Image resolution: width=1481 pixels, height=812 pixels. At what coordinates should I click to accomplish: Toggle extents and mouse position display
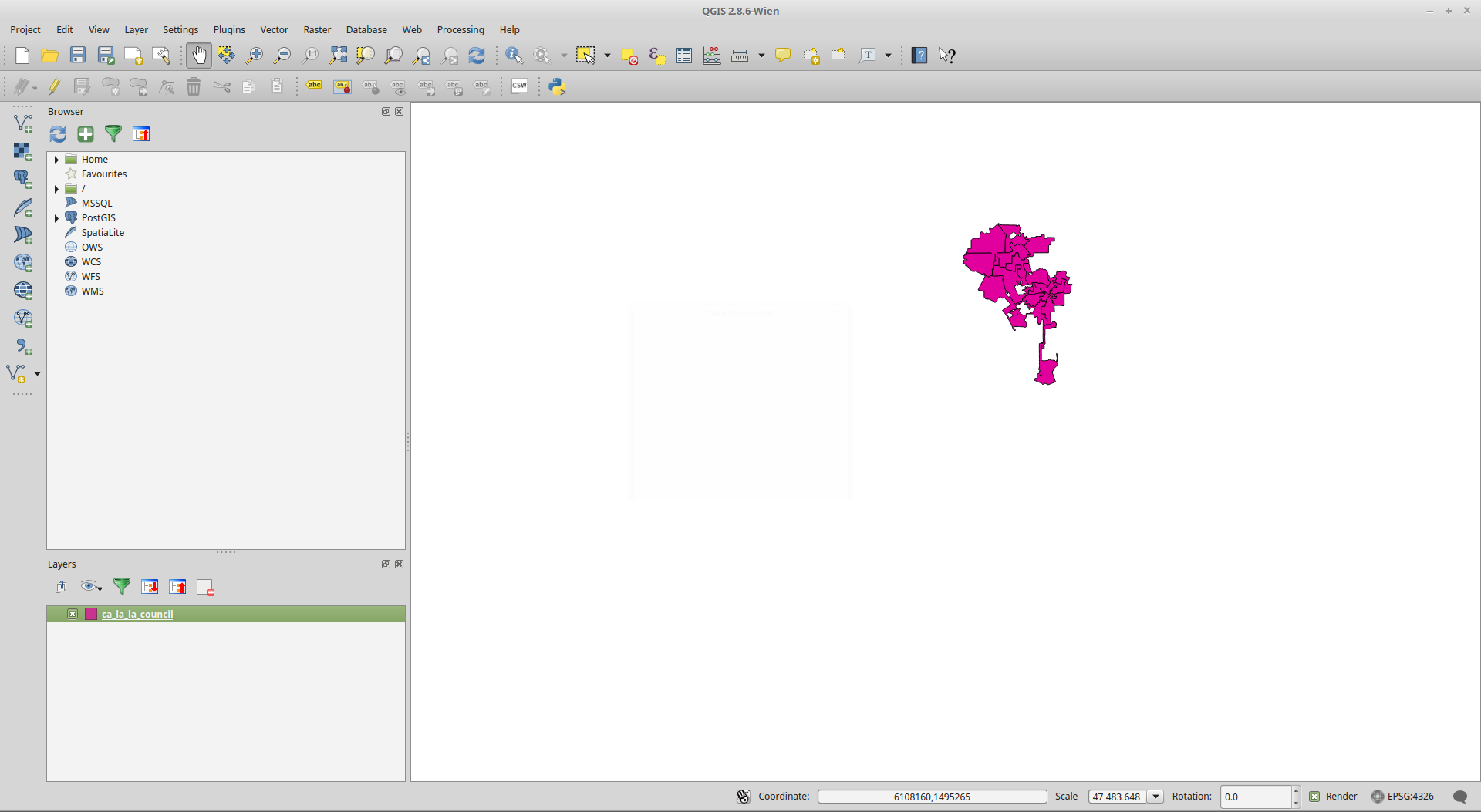point(743,797)
